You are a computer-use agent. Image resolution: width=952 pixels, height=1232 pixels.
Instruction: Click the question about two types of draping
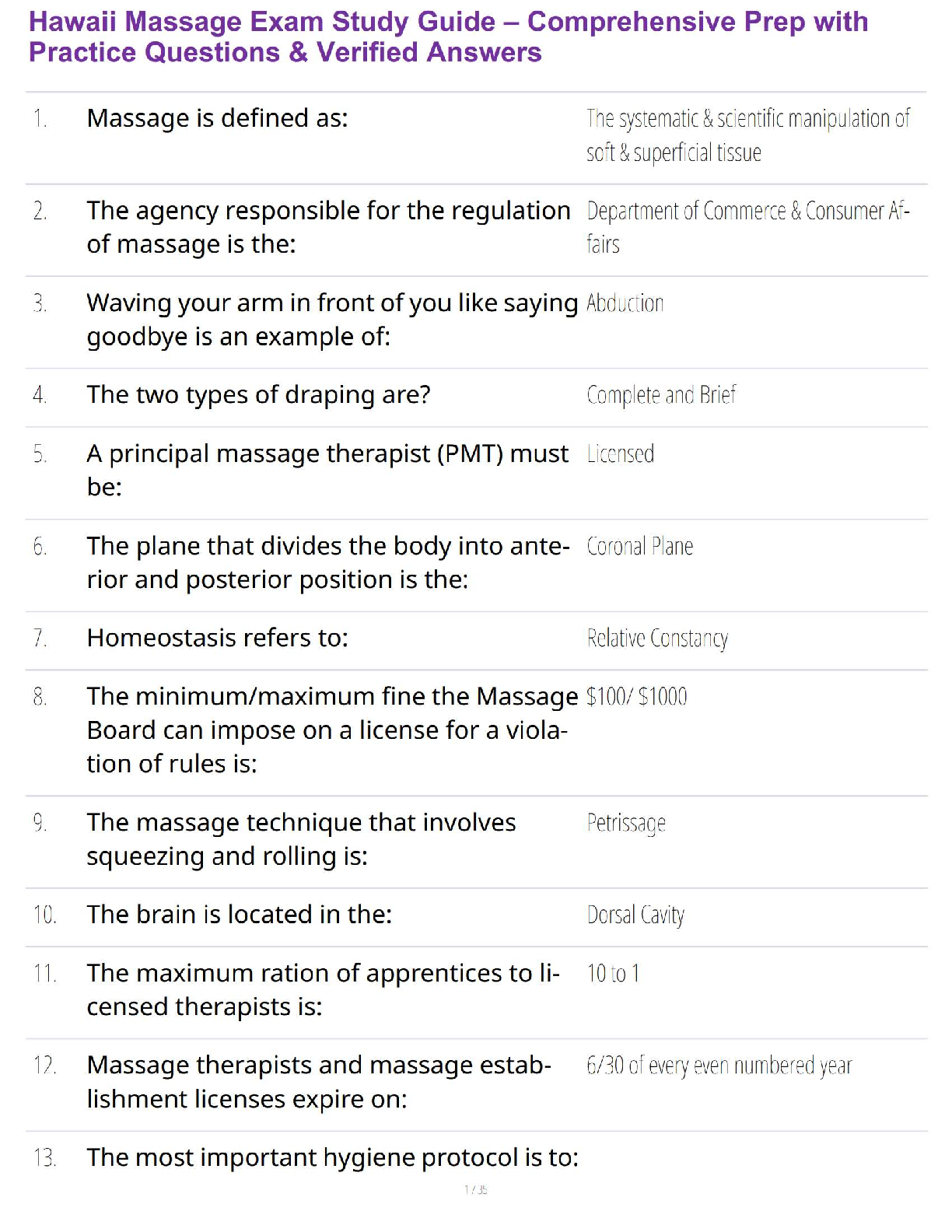coord(258,395)
